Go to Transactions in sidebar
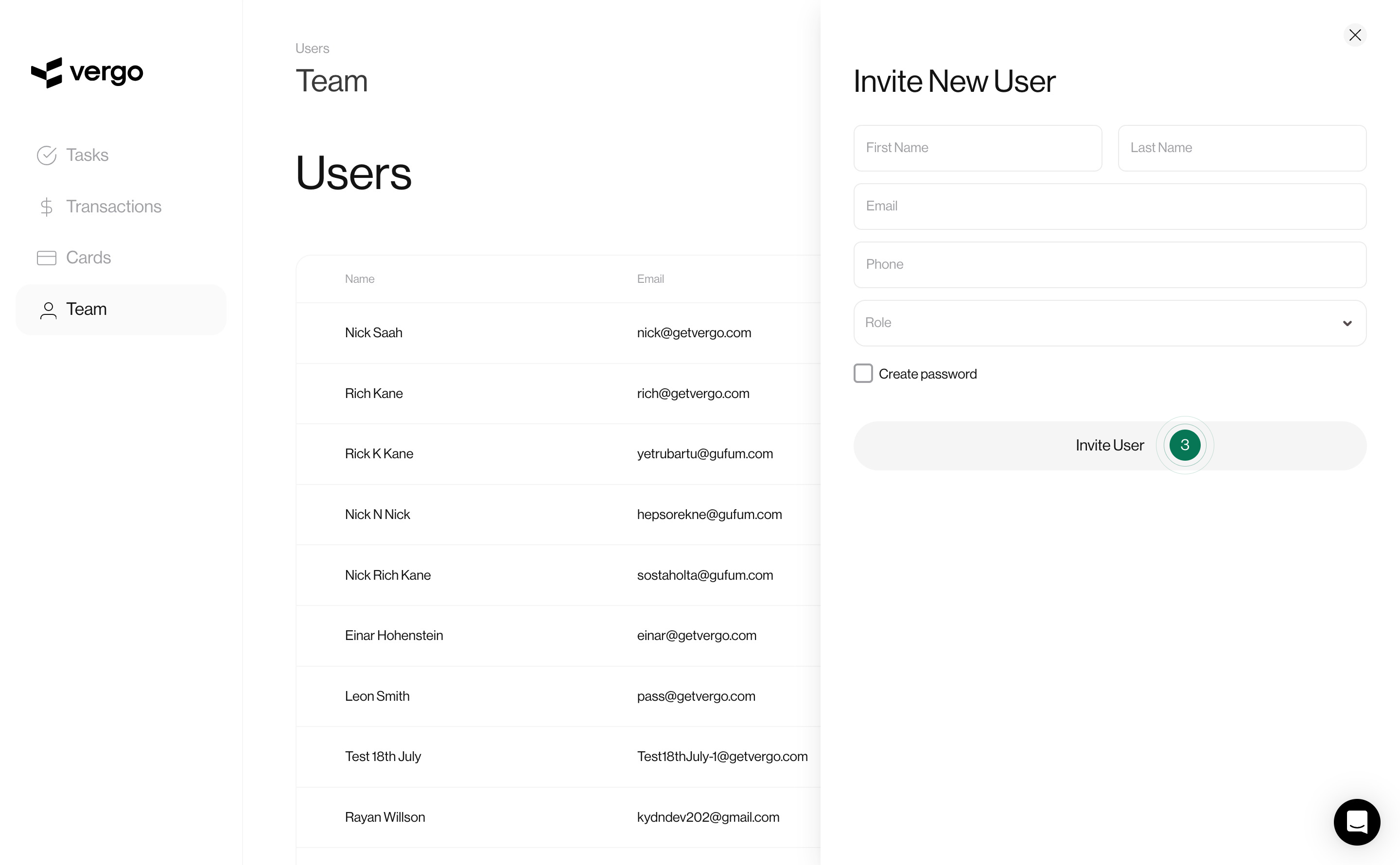 click(x=121, y=207)
